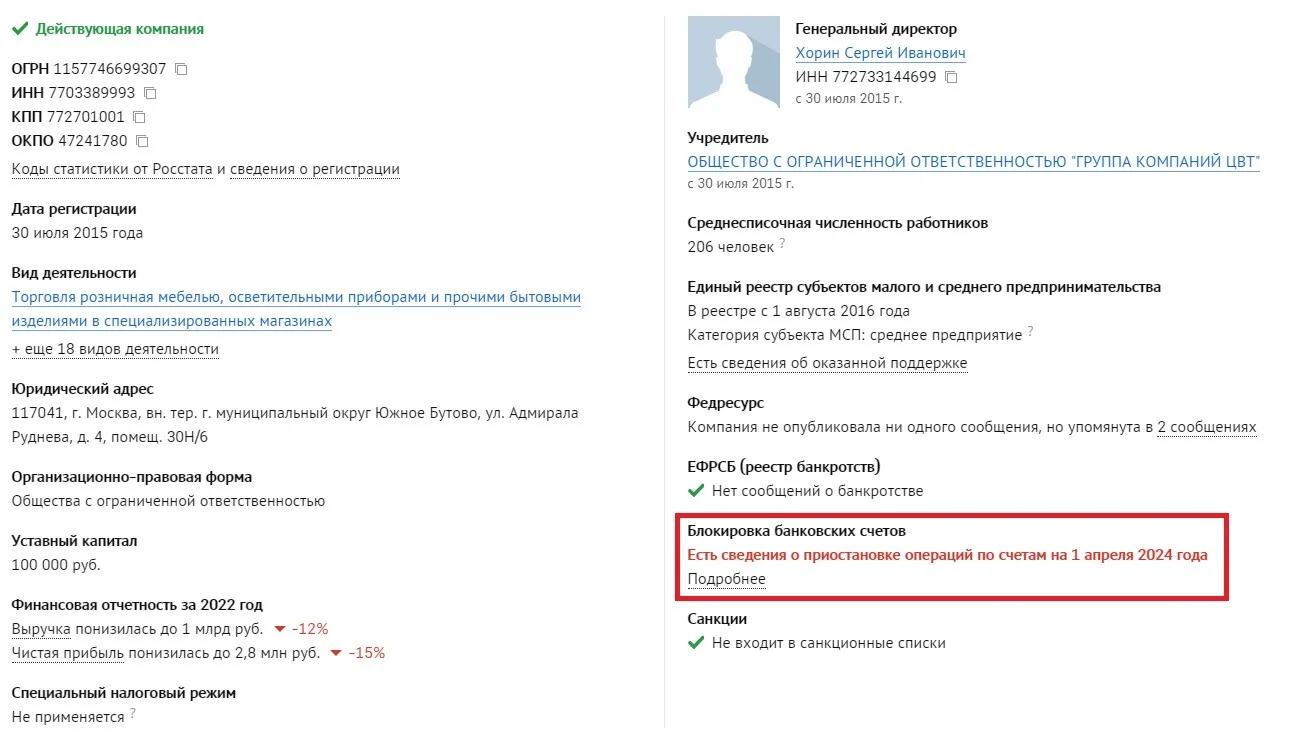Show Есть сведения об оказанной поддержке
Image resolution: width=1290 pixels, height=736 pixels.
(827, 363)
